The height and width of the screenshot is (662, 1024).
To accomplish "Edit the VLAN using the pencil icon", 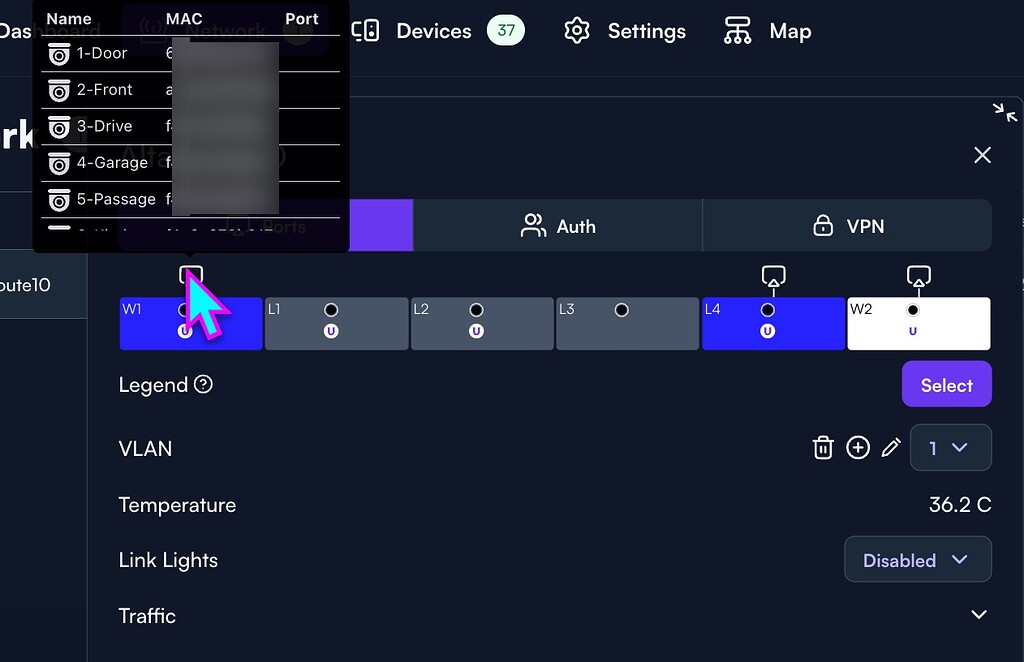I will pyautogui.click(x=891, y=447).
